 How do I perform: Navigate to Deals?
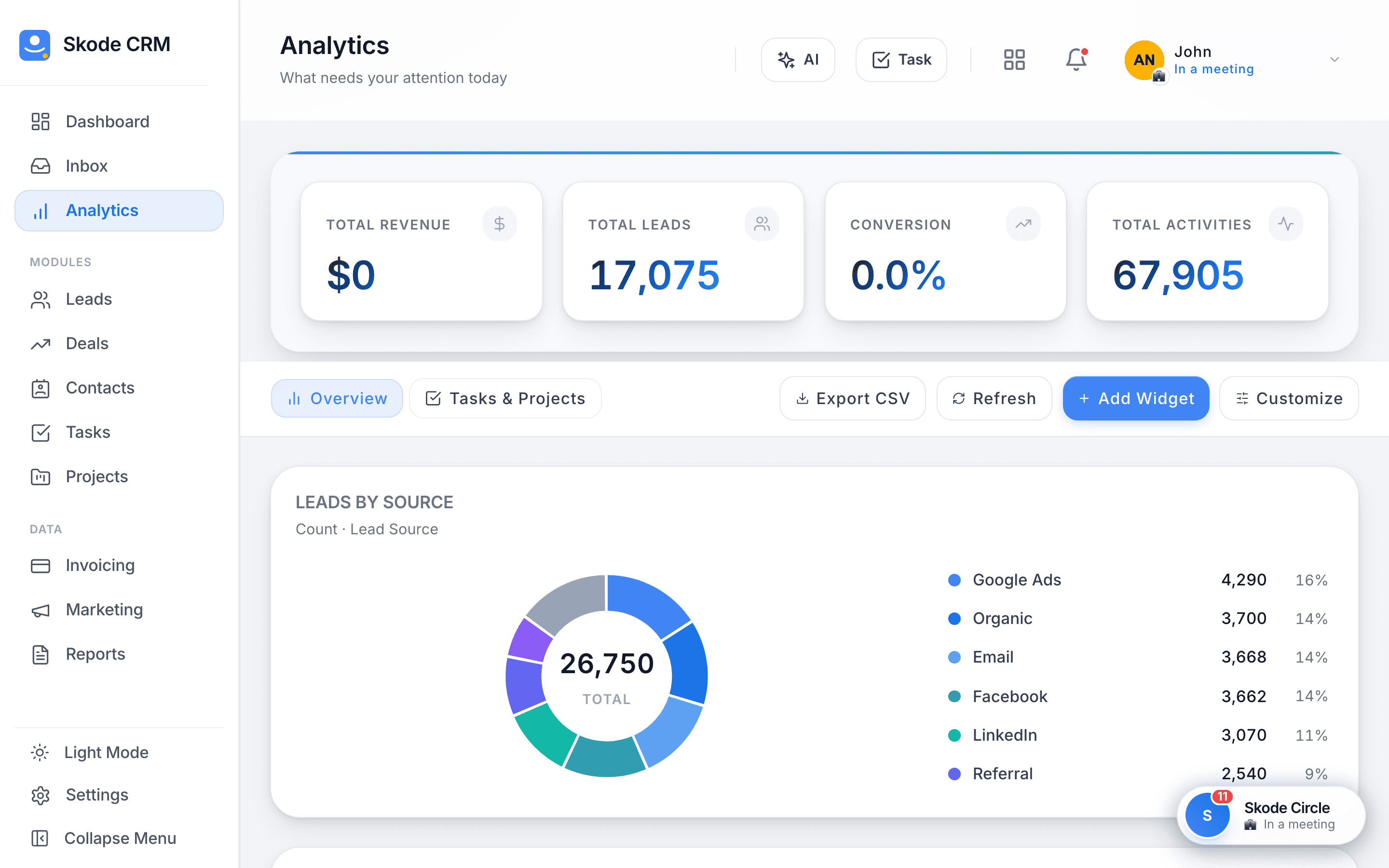(119, 343)
